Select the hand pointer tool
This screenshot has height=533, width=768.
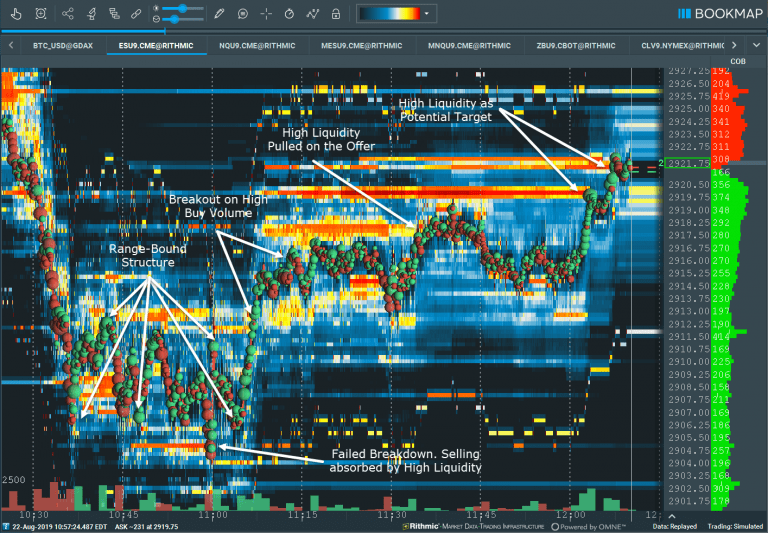point(16,14)
